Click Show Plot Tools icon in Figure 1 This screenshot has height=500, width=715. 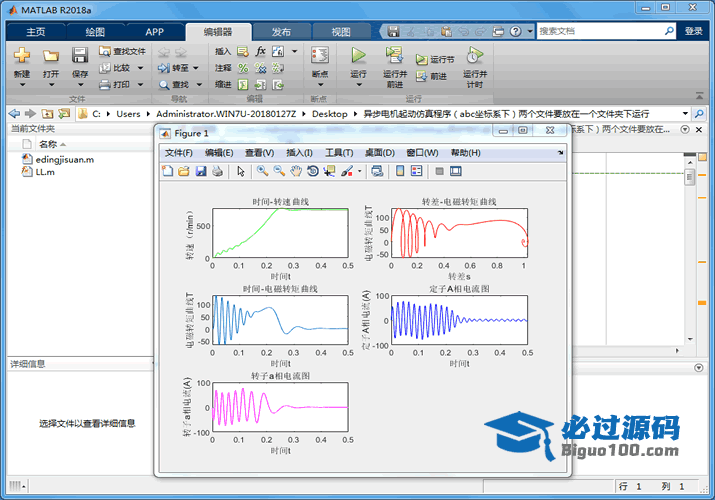[456, 171]
